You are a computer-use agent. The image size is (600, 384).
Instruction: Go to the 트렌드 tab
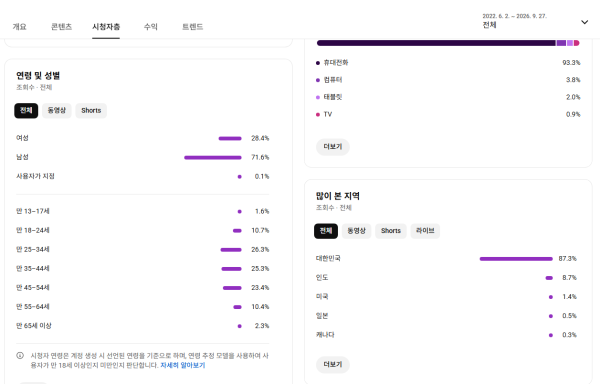(x=192, y=26)
